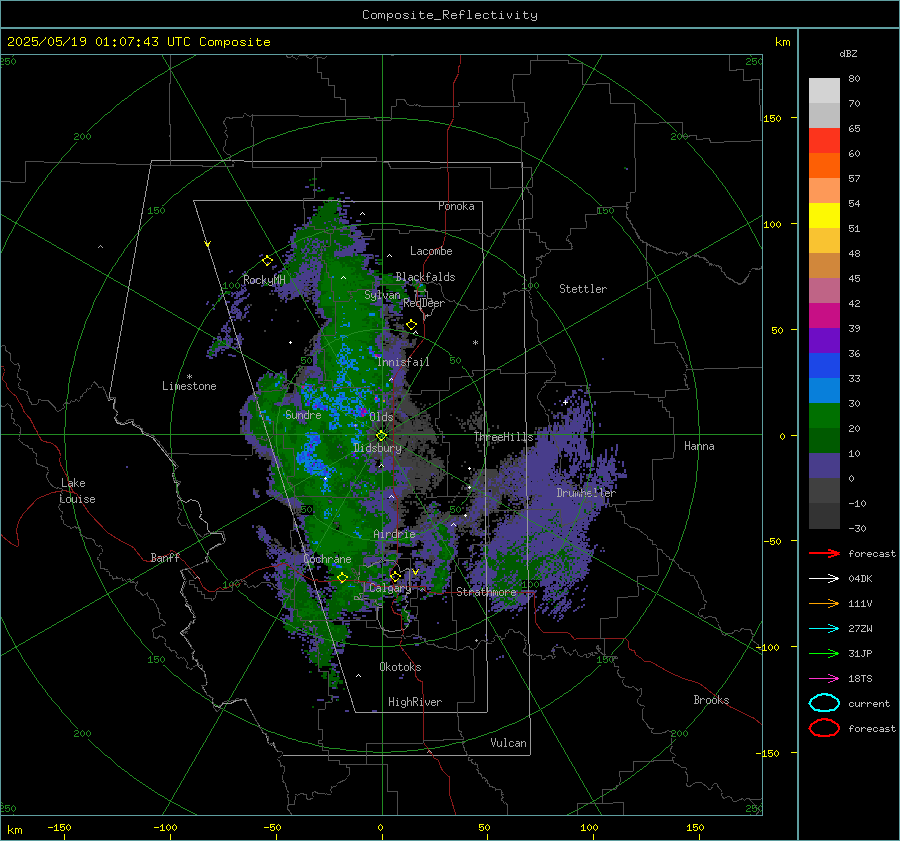
Task: Click the cyan 'current' ellipse legend icon
Action: click(x=824, y=703)
